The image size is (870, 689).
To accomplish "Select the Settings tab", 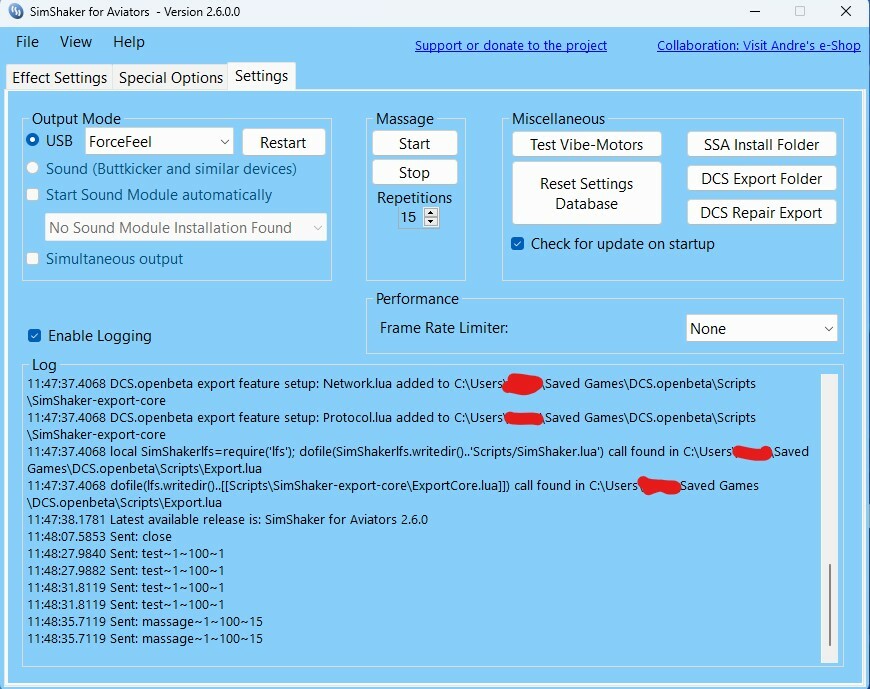I will coord(261,76).
